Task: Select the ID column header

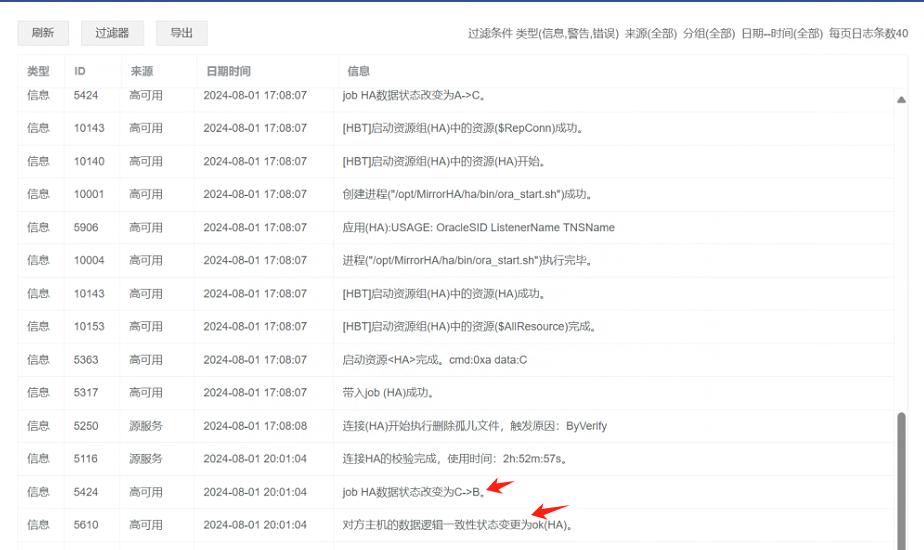Action: click(x=80, y=71)
